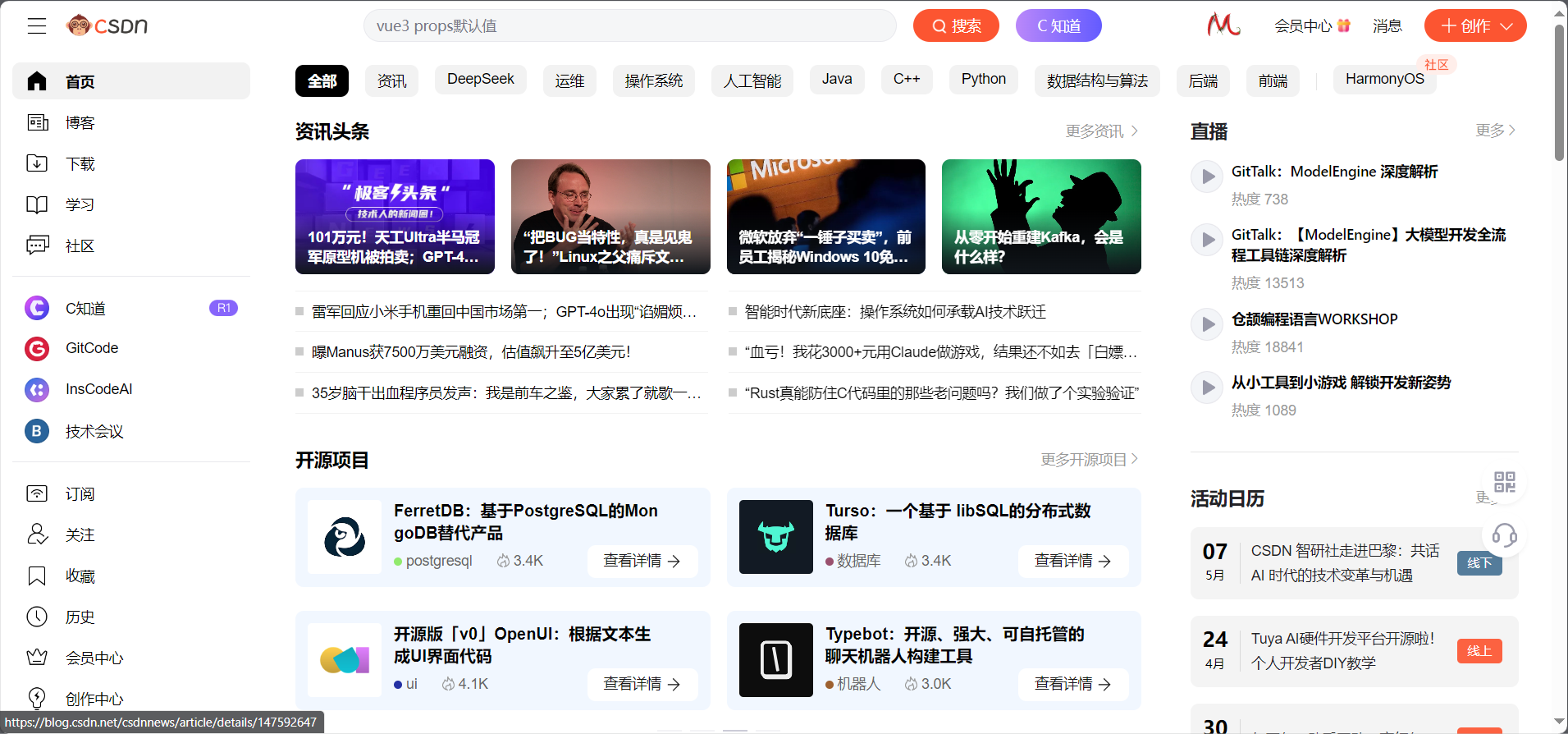Open the 首页 home sidebar icon

(37, 81)
